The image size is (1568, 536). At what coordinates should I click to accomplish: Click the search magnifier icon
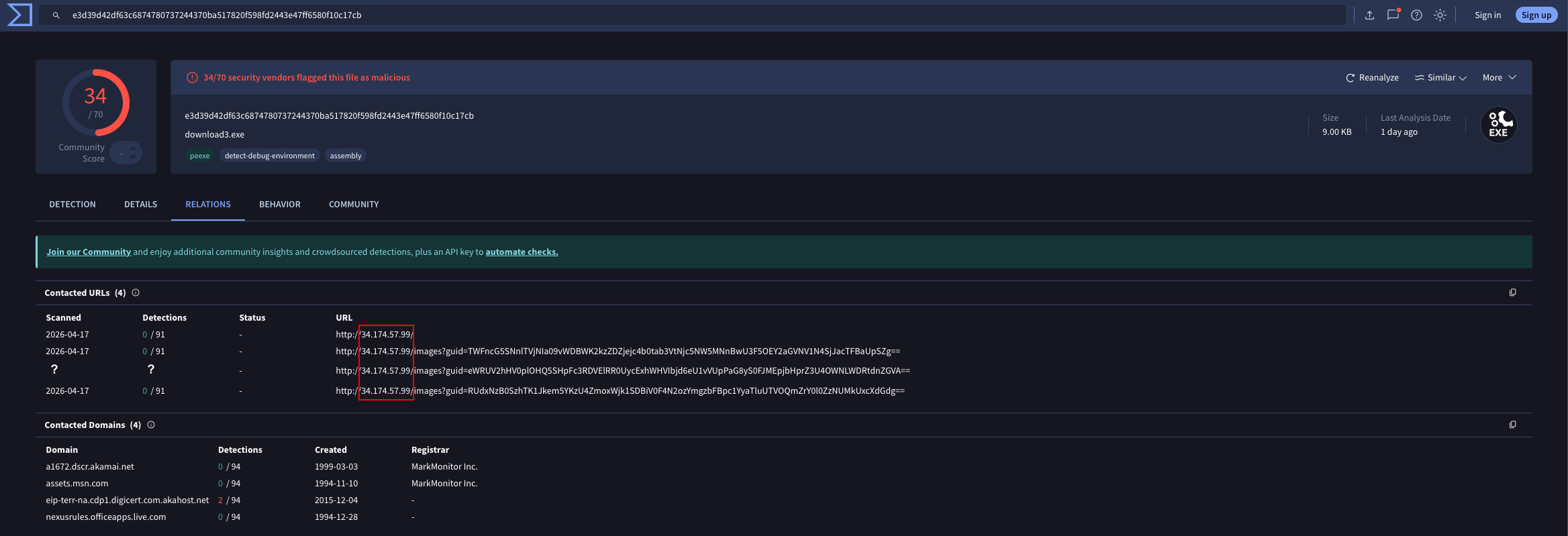[x=56, y=15]
